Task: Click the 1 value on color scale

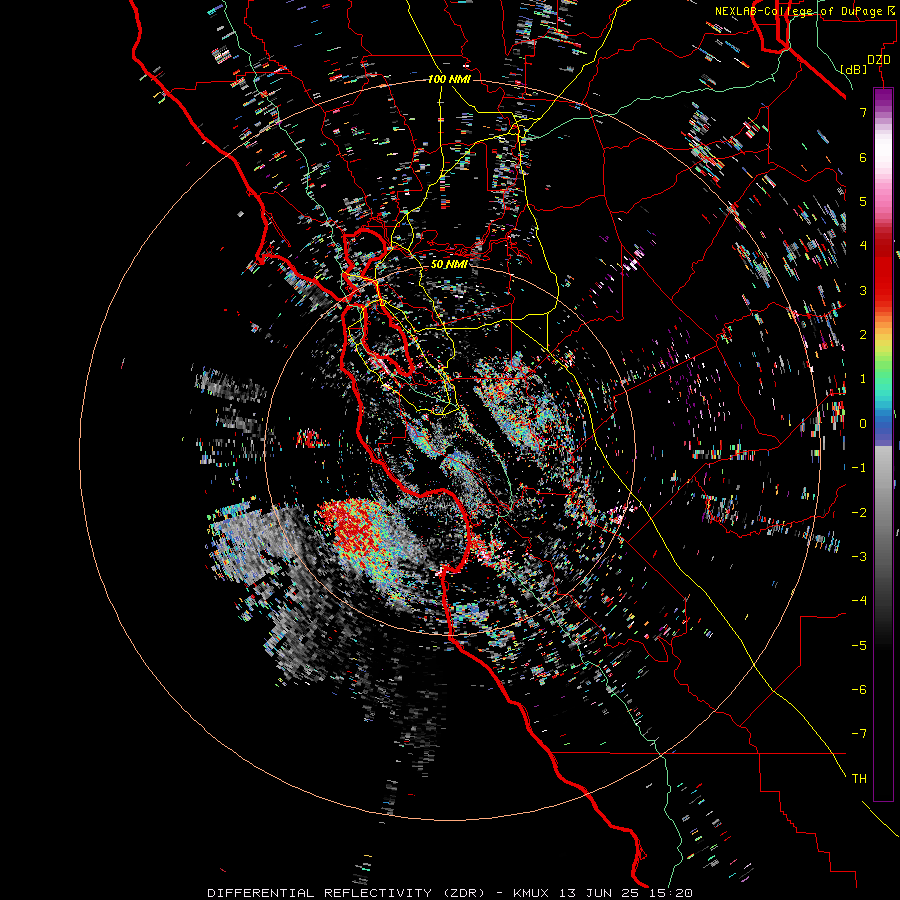Action: click(863, 379)
